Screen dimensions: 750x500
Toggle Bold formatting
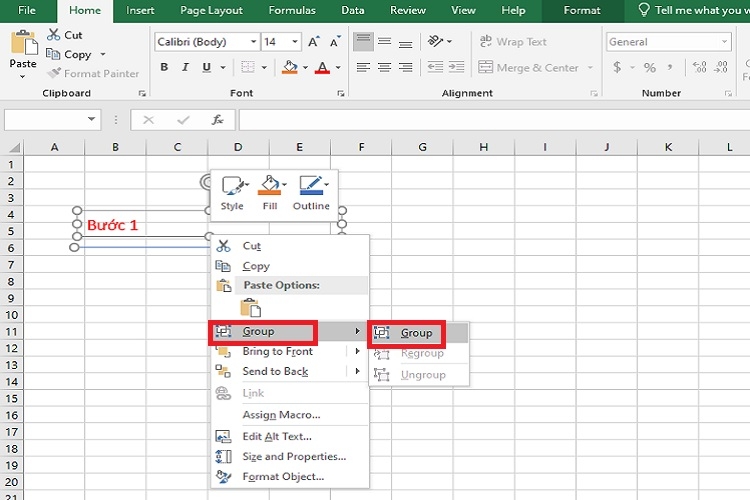point(164,67)
